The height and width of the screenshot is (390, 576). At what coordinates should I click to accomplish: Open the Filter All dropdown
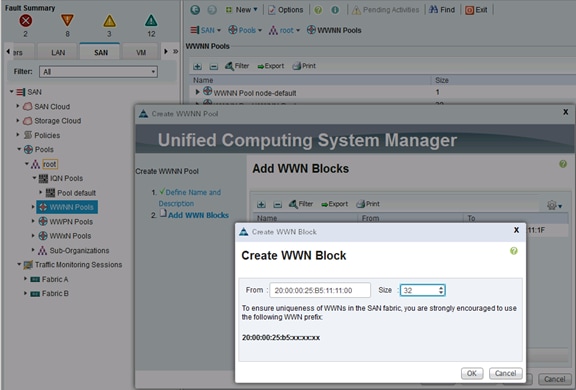(x=98, y=72)
